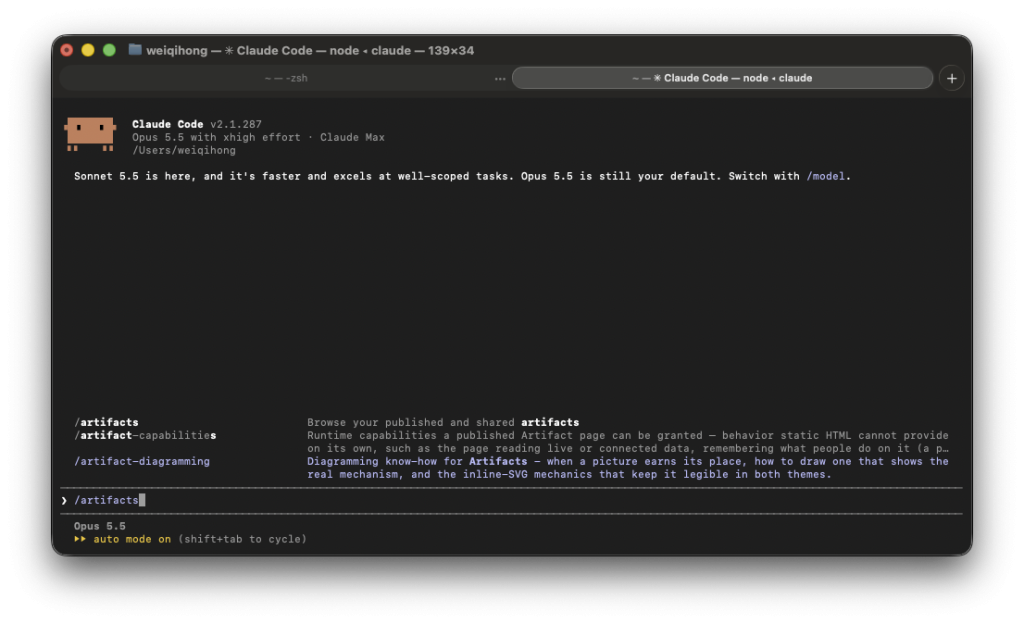Click the version text v2.1.287

[x=236, y=124]
